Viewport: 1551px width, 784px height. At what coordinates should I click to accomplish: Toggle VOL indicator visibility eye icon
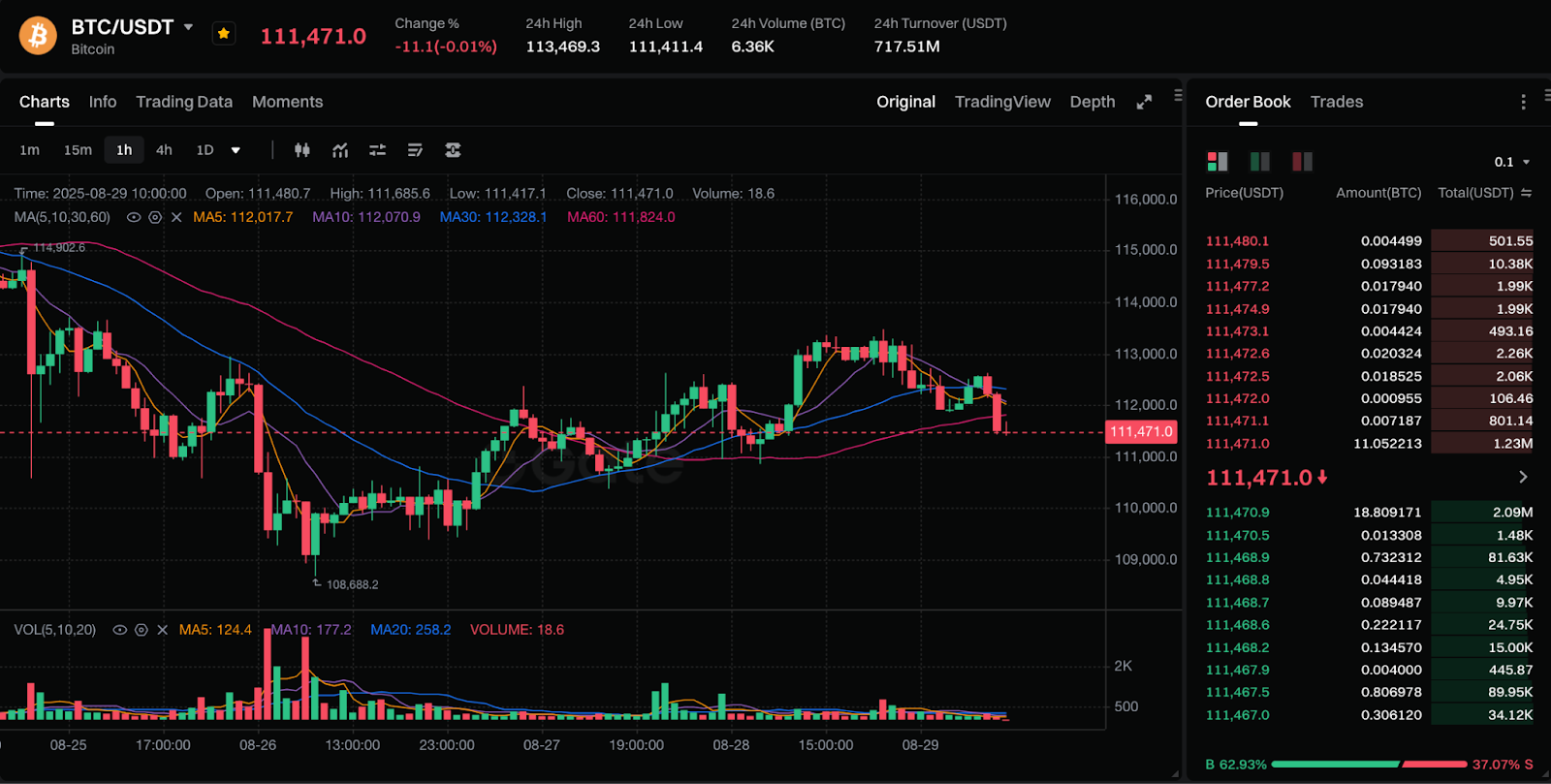[x=120, y=630]
